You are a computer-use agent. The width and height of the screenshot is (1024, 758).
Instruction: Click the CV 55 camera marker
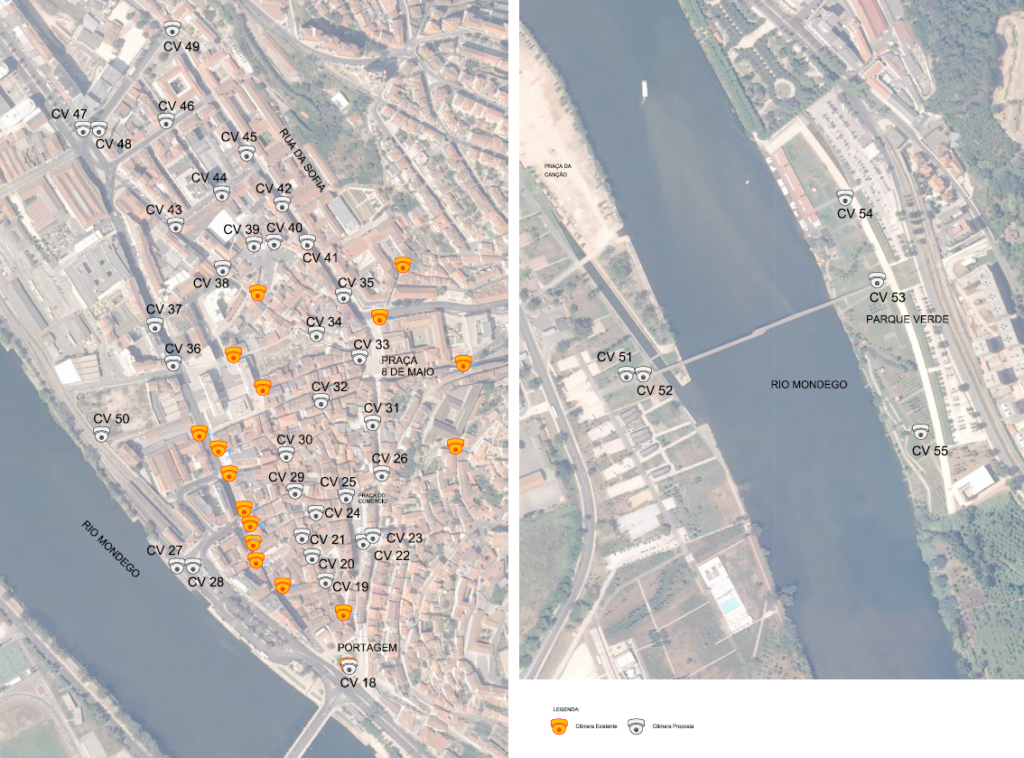pos(920,432)
